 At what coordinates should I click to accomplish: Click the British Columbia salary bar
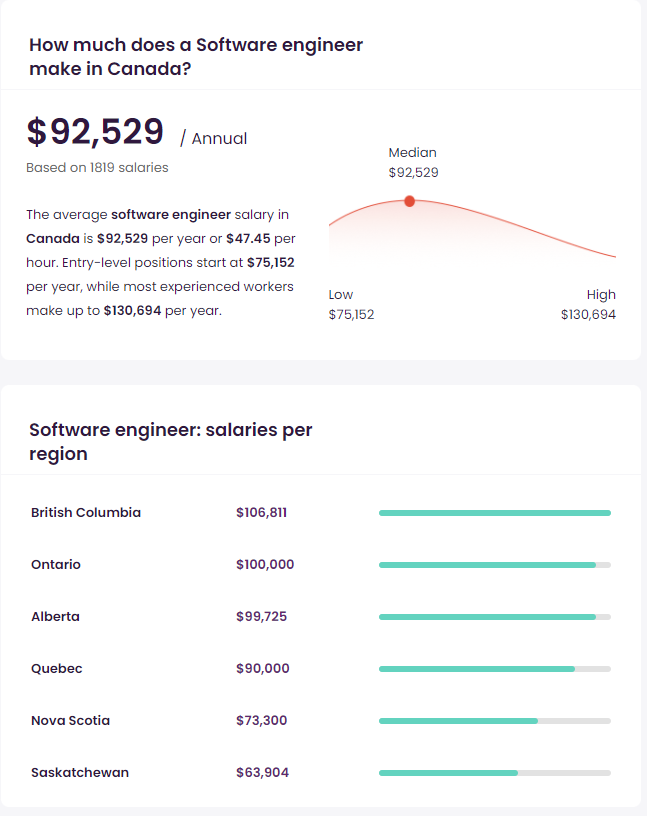(494, 513)
